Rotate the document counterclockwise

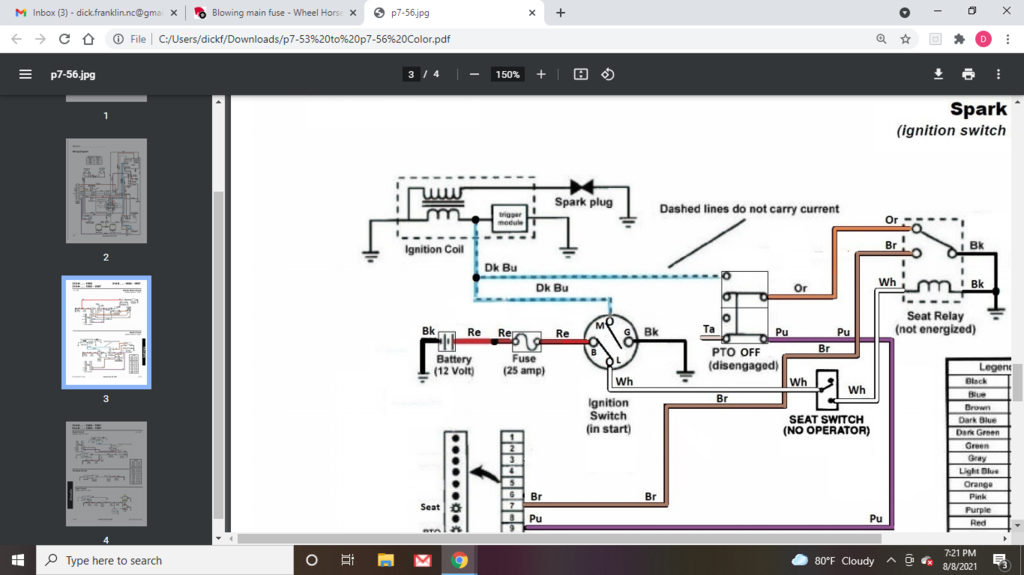click(x=607, y=75)
